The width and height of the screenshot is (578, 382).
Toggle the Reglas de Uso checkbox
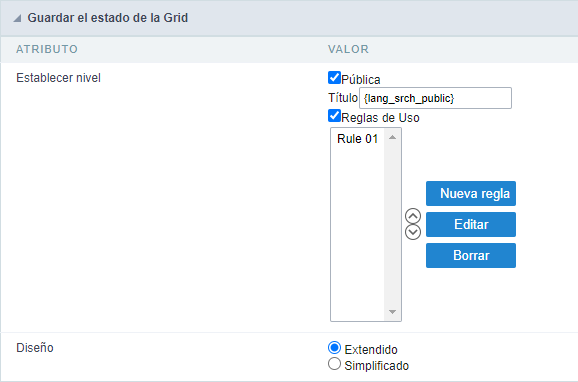[334, 116]
